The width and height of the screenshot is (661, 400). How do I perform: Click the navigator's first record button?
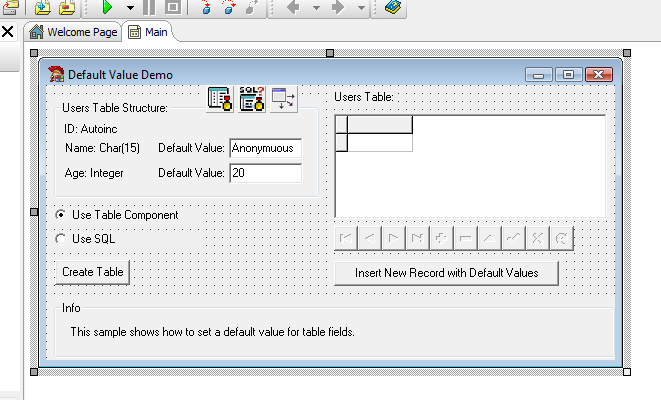[346, 238]
